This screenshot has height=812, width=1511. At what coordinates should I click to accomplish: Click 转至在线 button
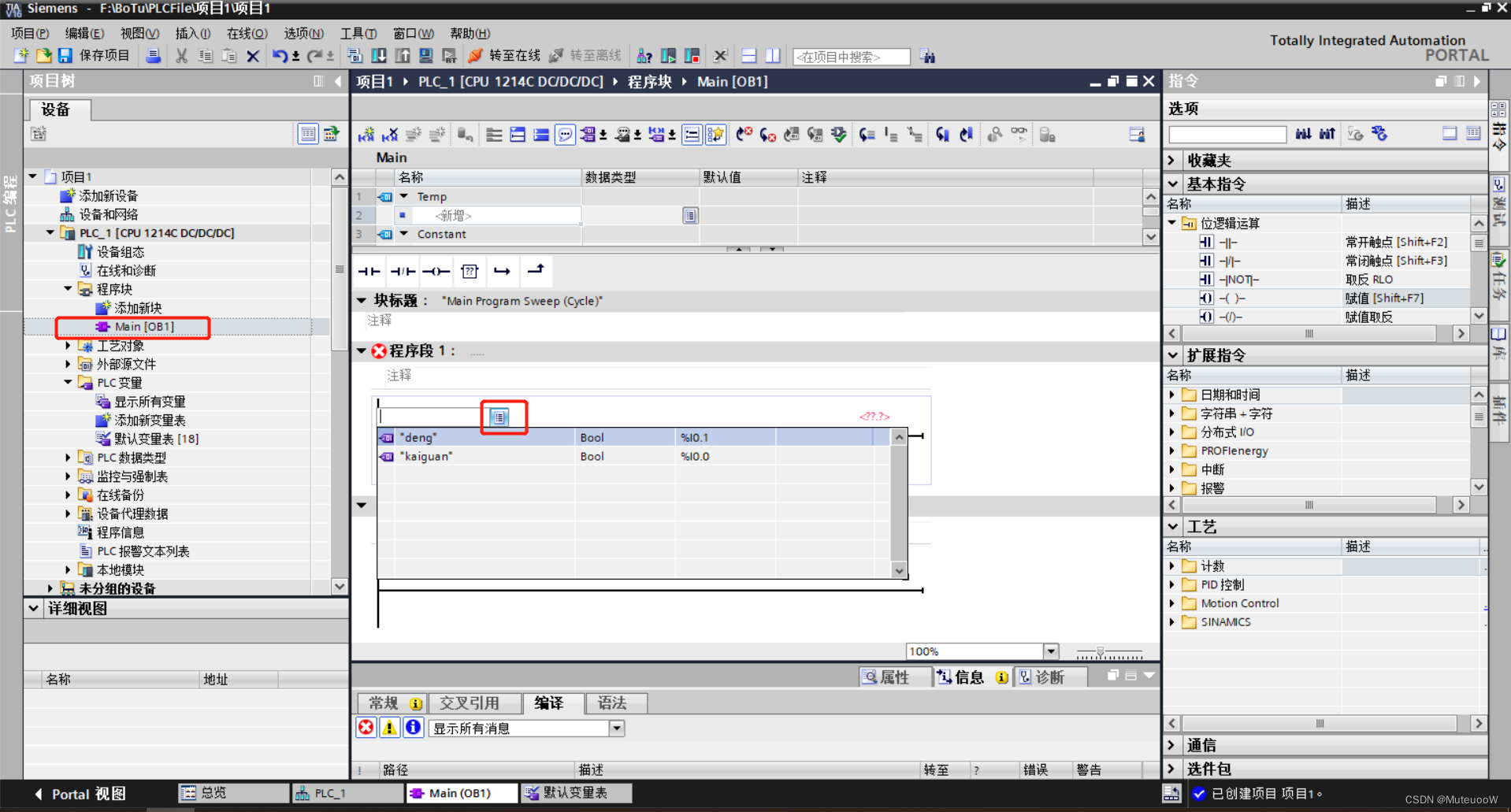504,56
